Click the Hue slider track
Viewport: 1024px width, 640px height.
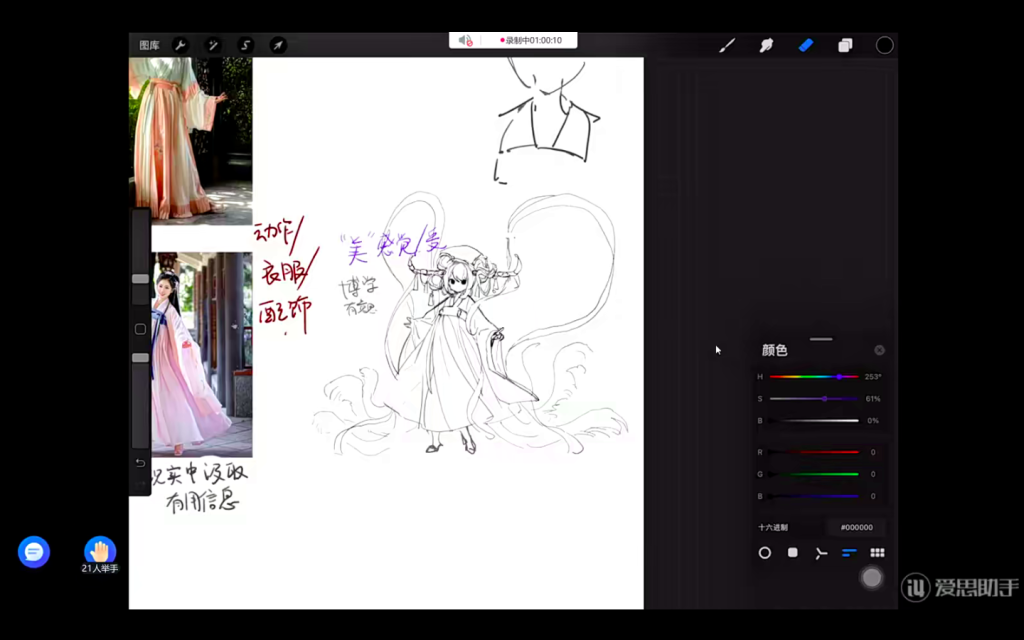pyautogui.click(x=813, y=377)
